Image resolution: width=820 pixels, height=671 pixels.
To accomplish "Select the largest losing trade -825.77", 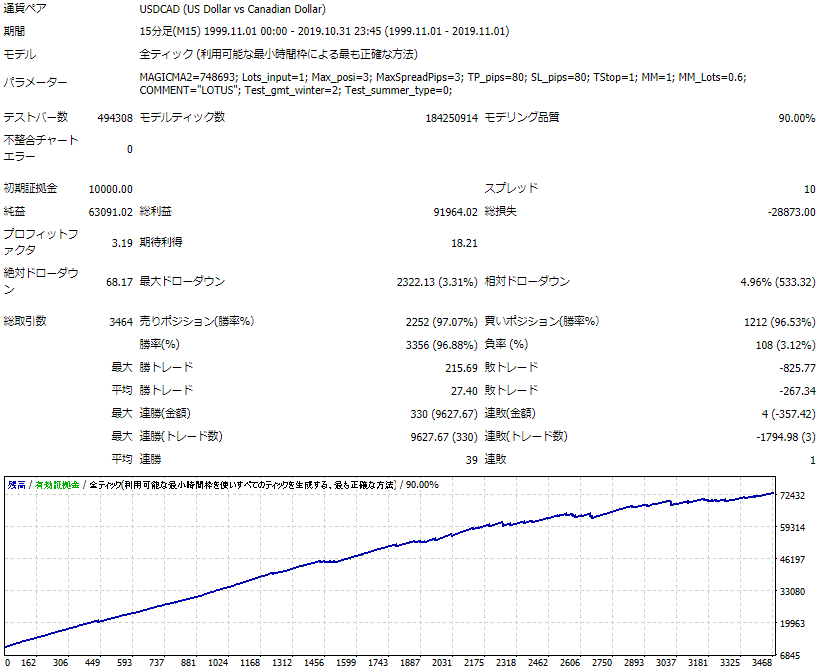I will point(797,368).
